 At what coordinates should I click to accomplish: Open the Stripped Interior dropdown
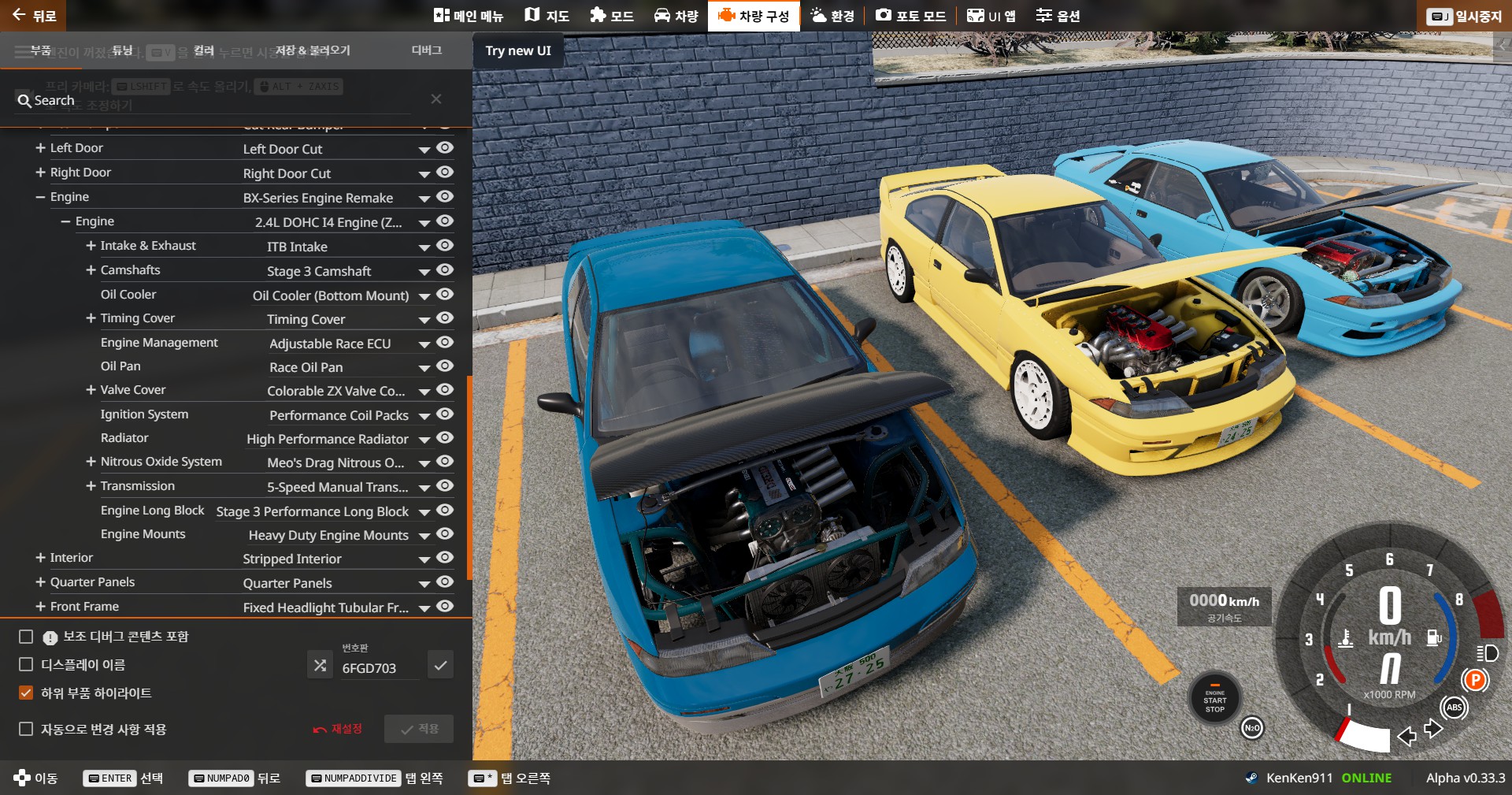337,559
